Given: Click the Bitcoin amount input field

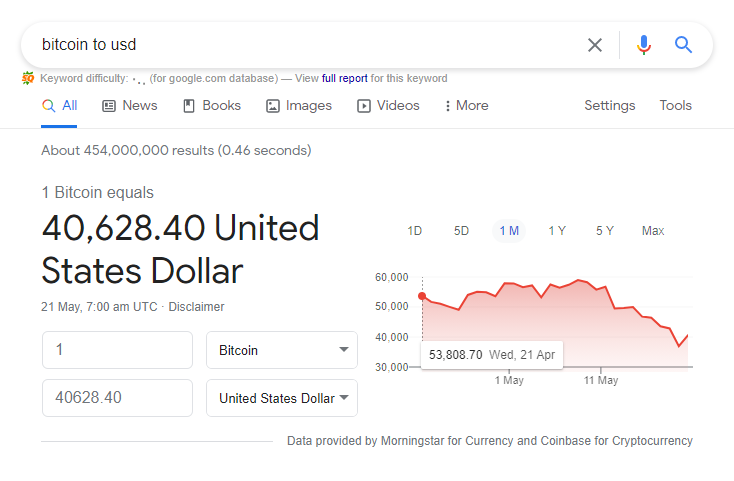Looking at the screenshot, I should (x=117, y=350).
